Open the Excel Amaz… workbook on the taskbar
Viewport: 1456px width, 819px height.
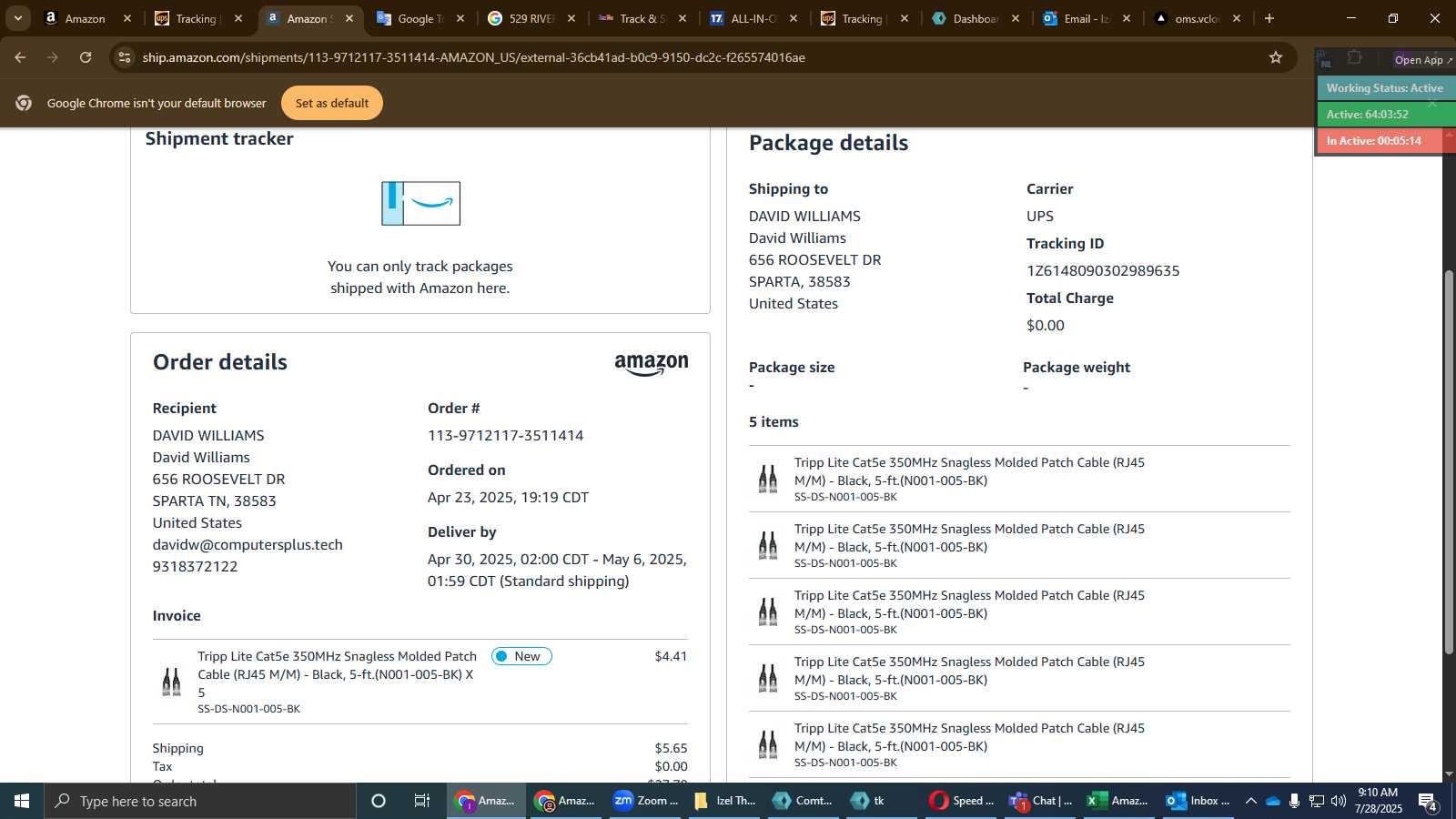[1118, 801]
